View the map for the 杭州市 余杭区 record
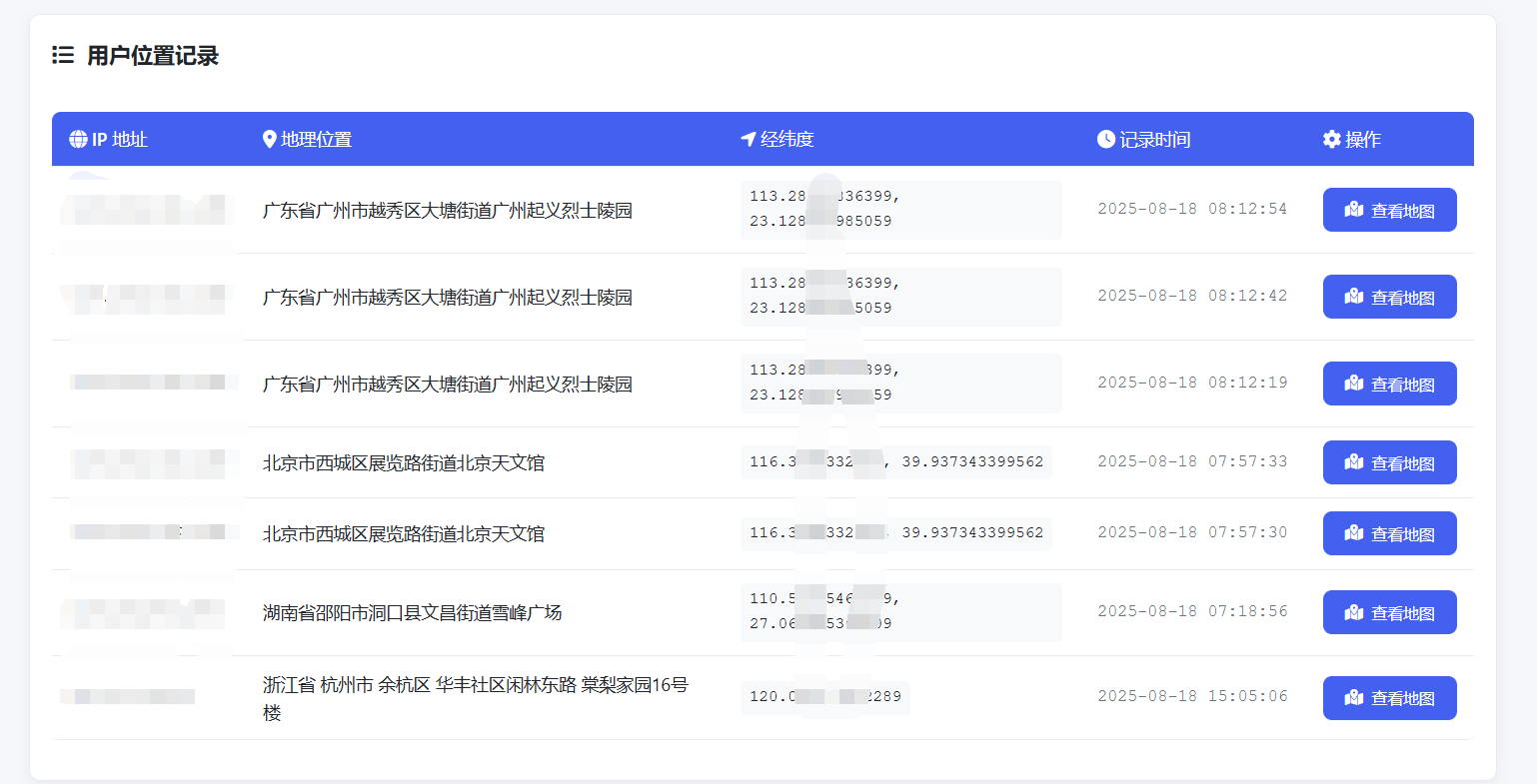1537x784 pixels. coord(1389,698)
